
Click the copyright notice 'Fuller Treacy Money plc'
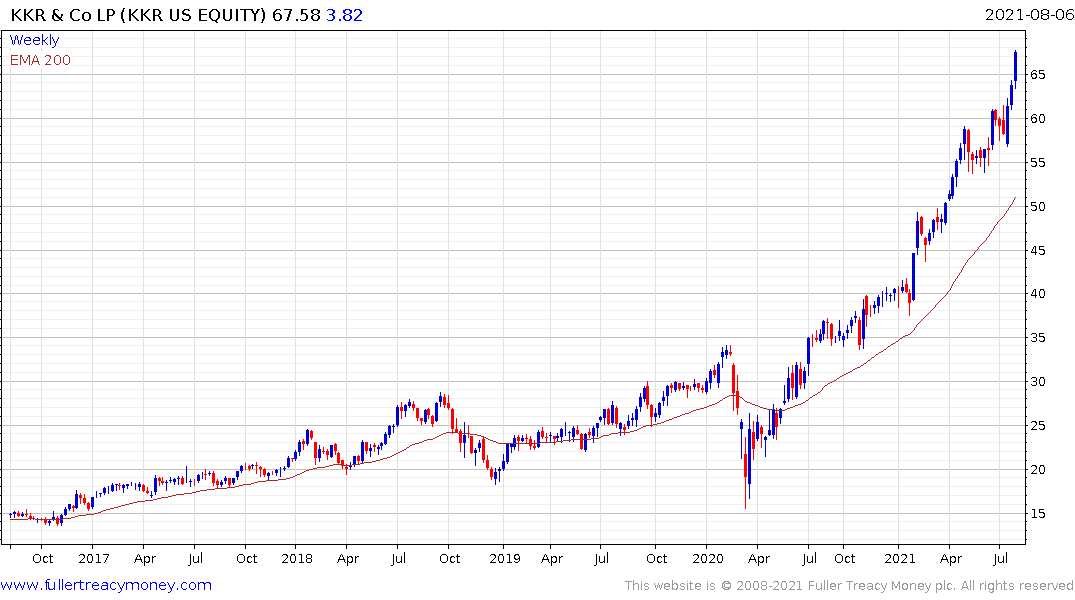pyautogui.click(x=881, y=586)
